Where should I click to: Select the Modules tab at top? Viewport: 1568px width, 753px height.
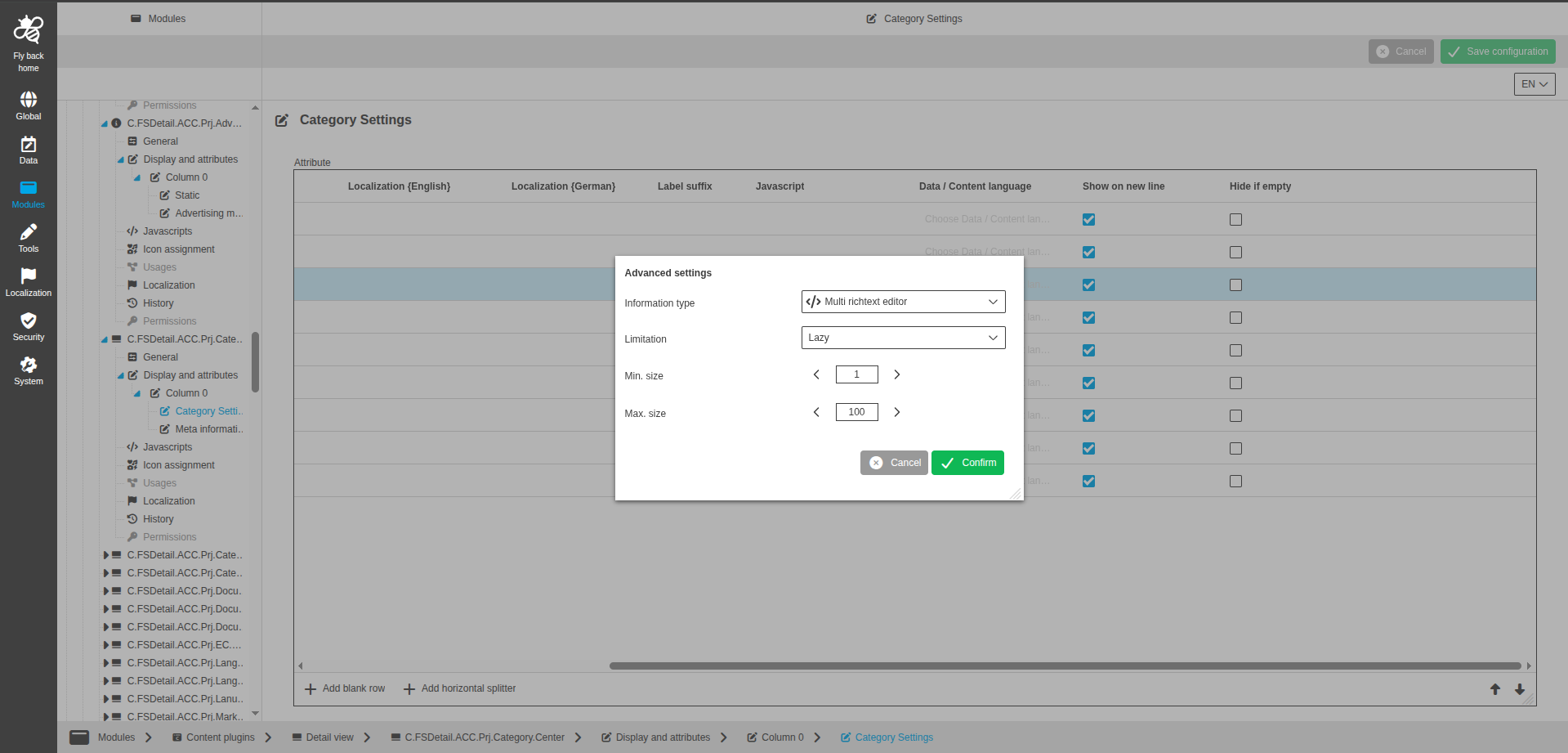point(159,19)
